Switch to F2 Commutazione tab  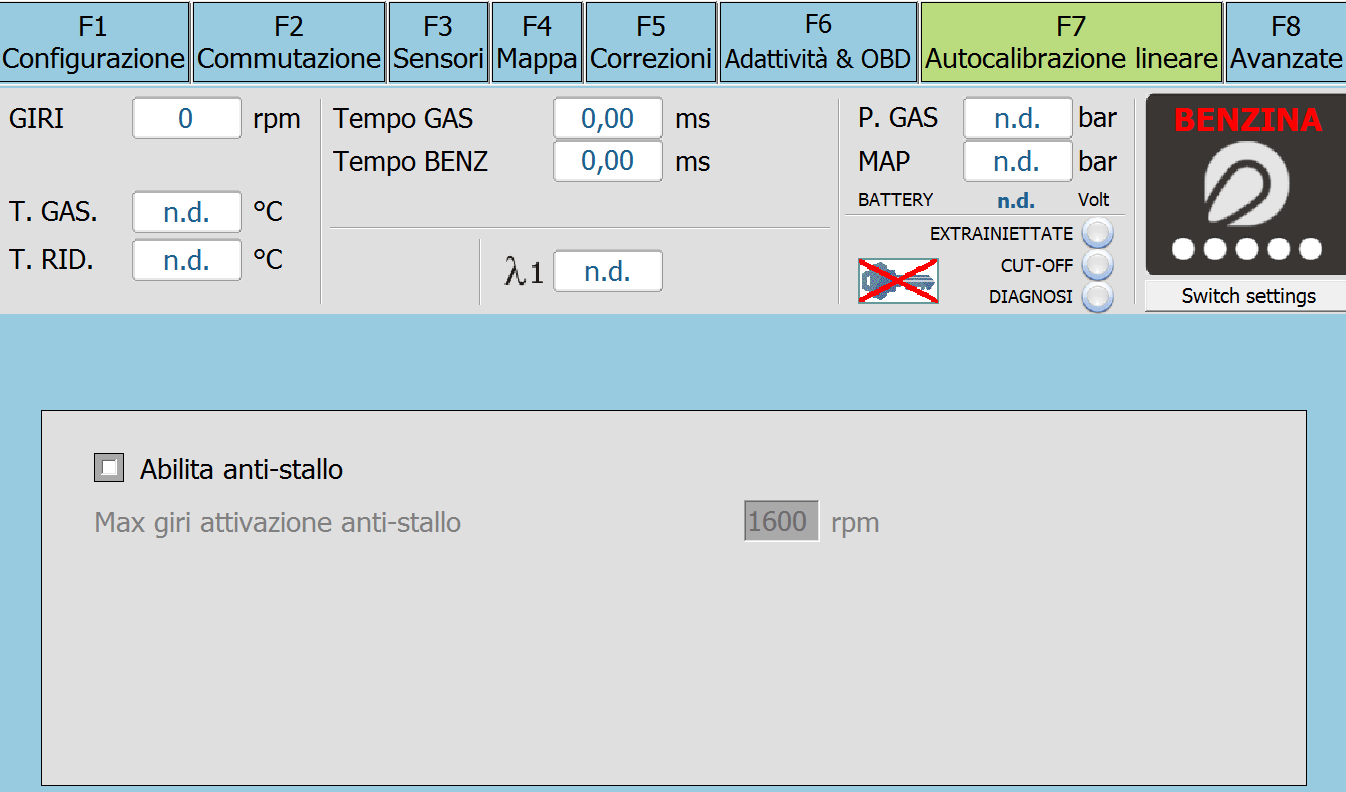coord(289,42)
